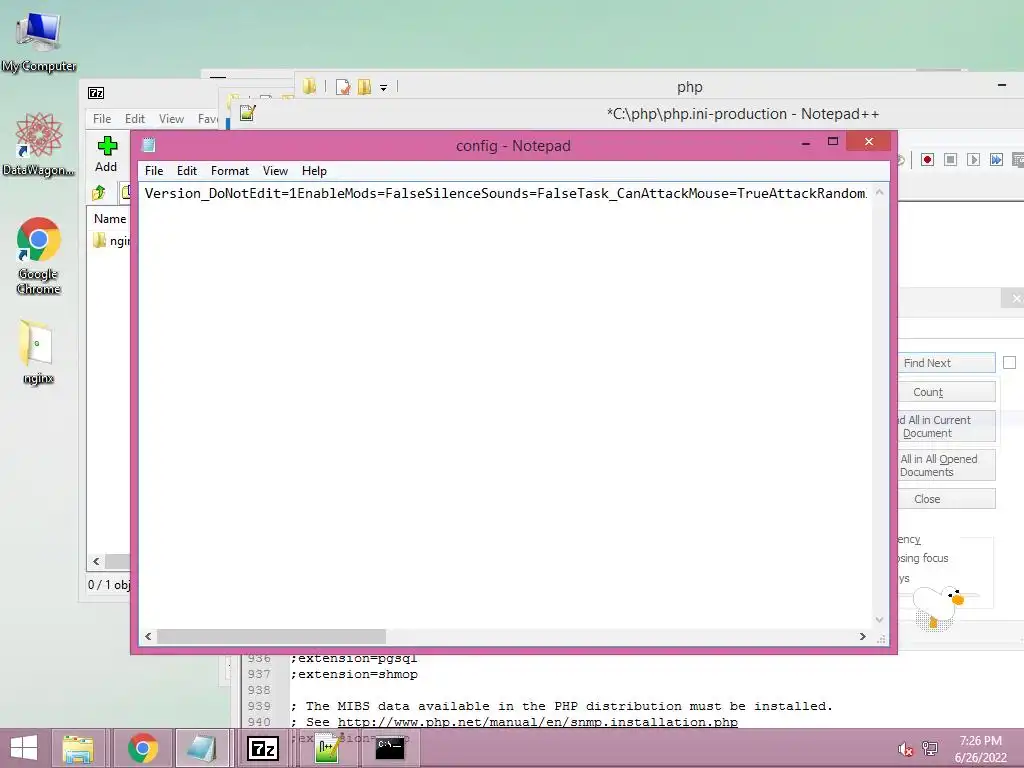
Task: Switch to 7-Zip in the taskbar
Action: pos(263,748)
